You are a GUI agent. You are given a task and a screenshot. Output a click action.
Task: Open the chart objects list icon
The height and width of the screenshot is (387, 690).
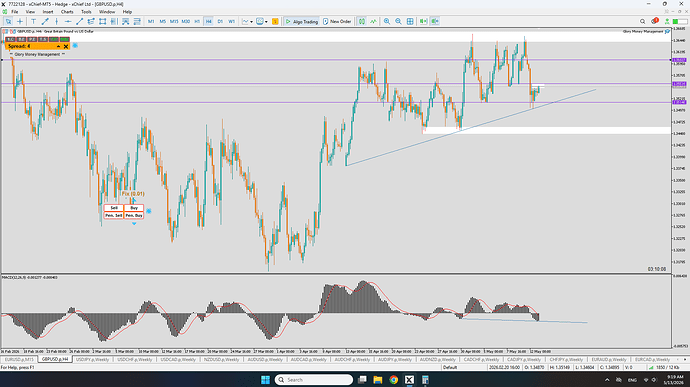(125, 21)
